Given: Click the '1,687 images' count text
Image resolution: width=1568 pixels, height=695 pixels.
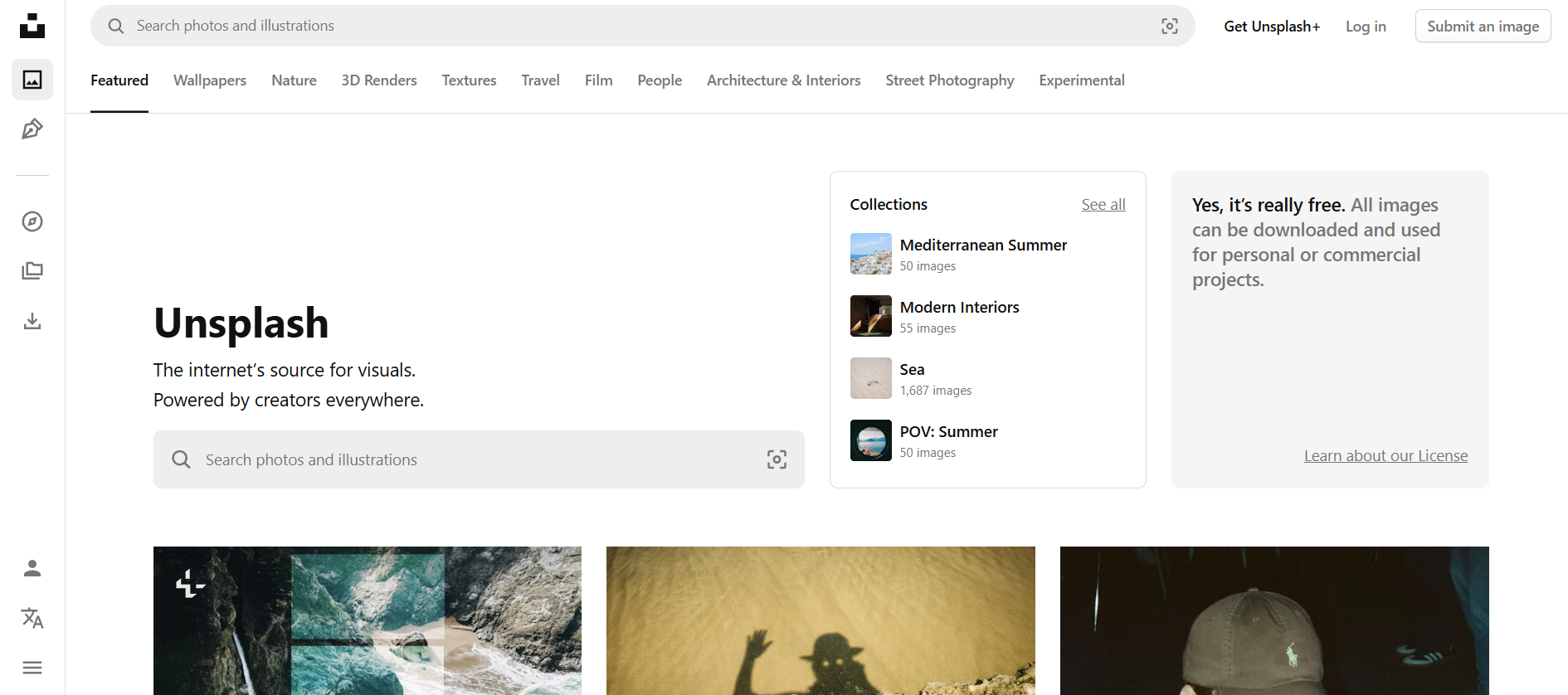Looking at the screenshot, I should (935, 391).
